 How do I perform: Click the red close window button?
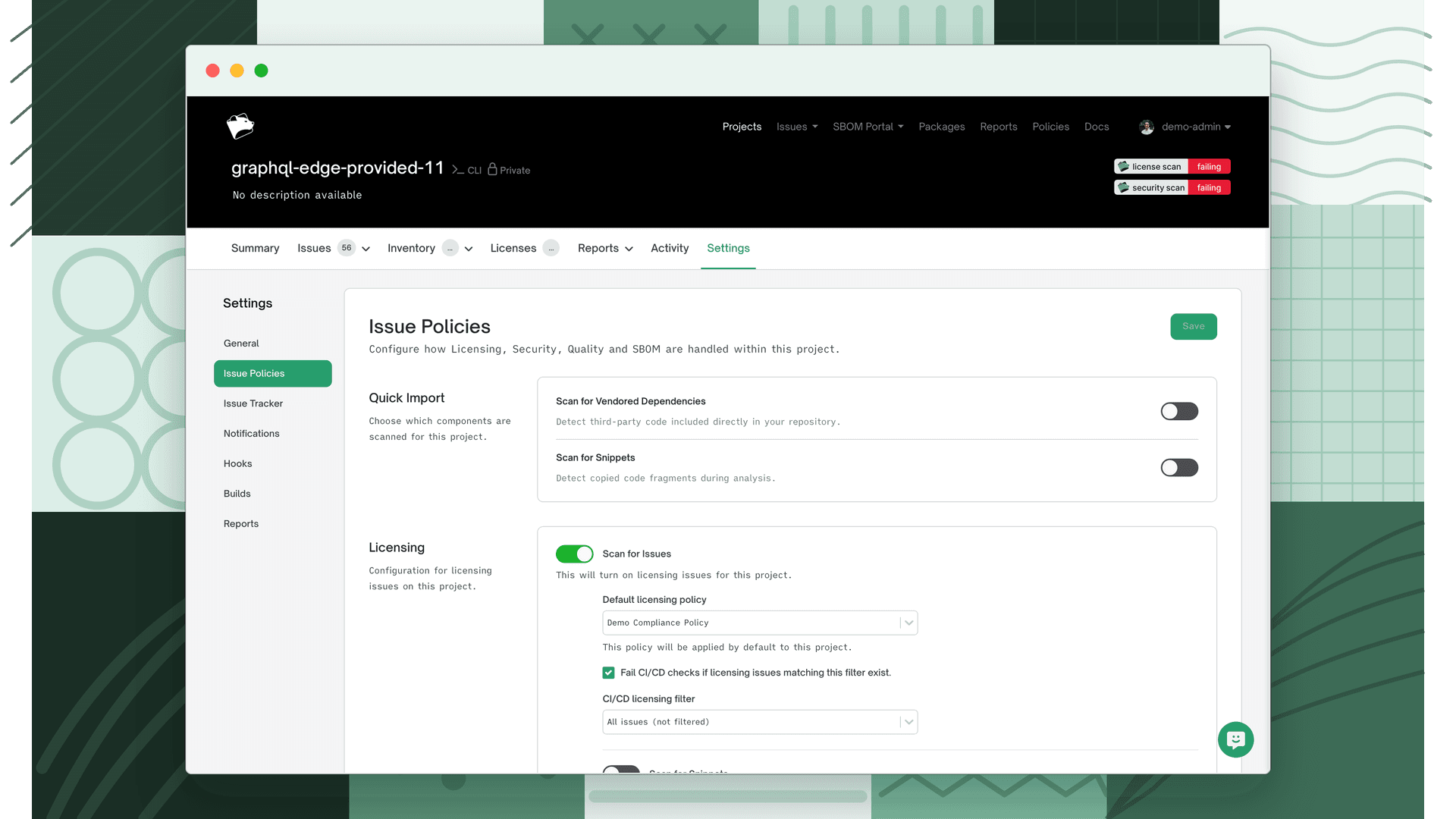coord(213,71)
